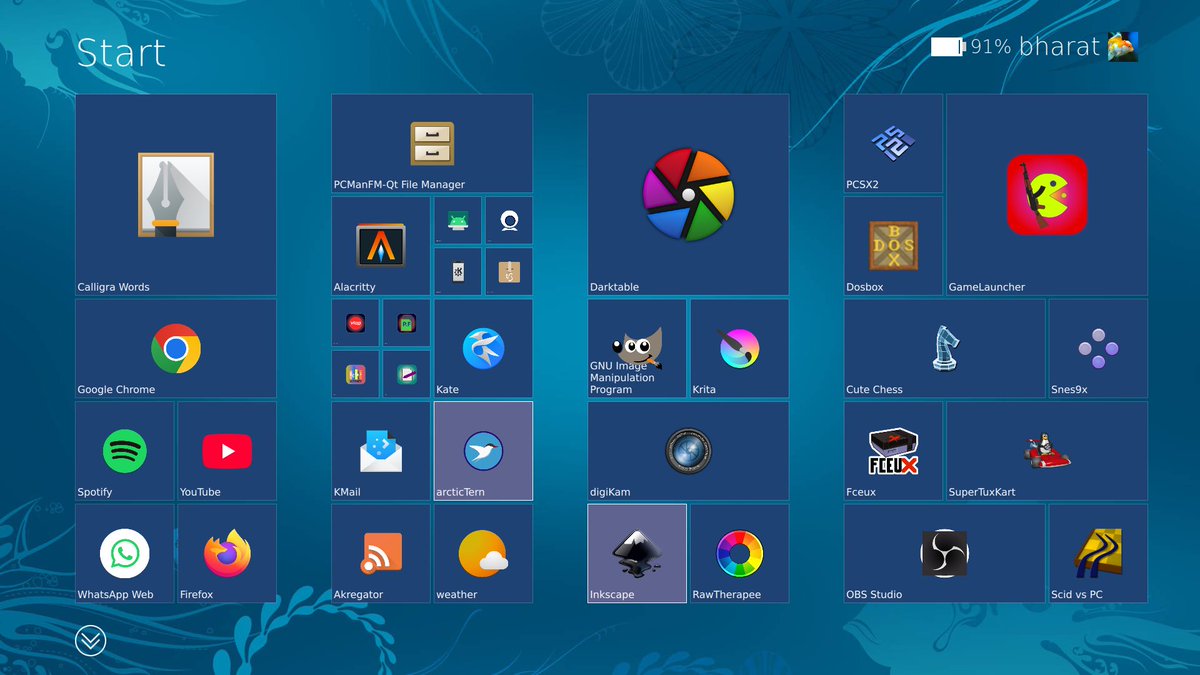Viewport: 1200px width, 675px height.
Task: Open the small red round-logo tile
Action: coord(355,323)
